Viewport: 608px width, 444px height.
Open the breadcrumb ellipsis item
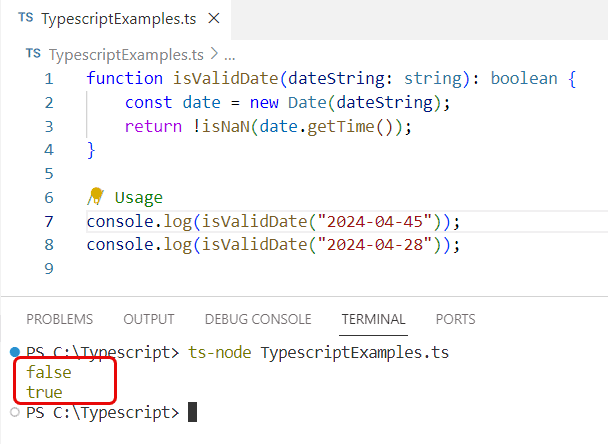pyautogui.click(x=230, y=57)
